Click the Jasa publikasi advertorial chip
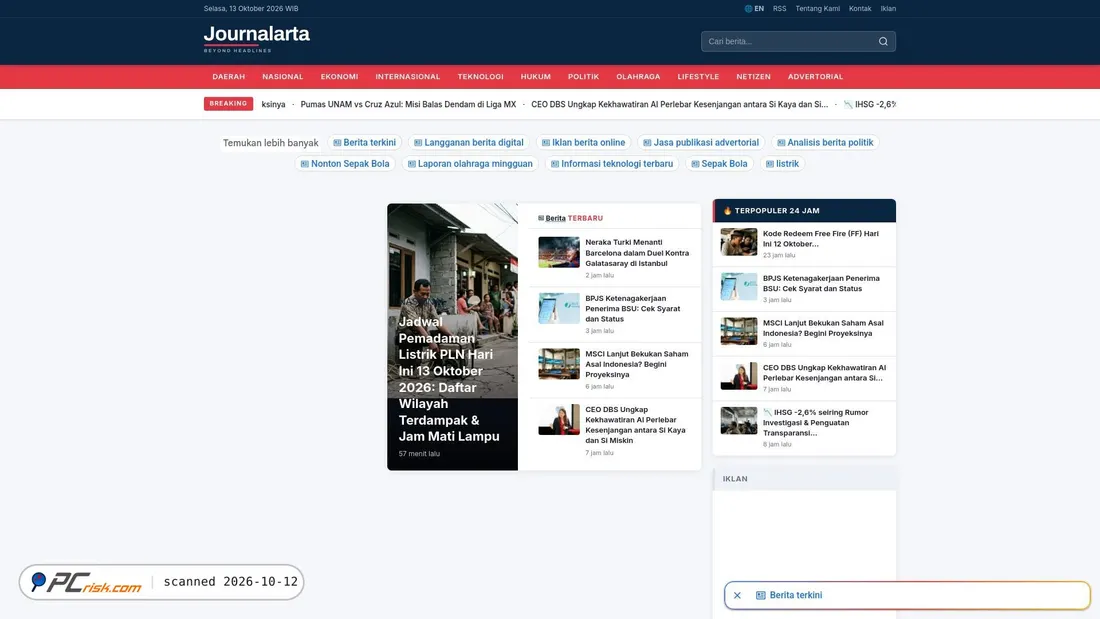1100x619 pixels. 701,142
